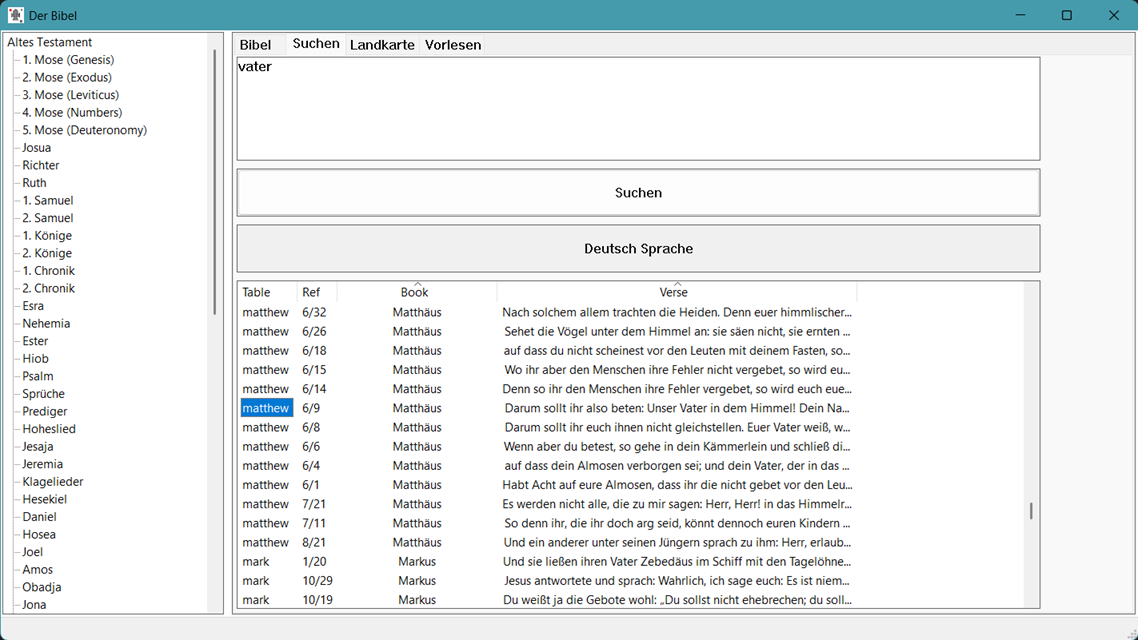1138x640 pixels.
Task: Choose Nehemia in the book list
Action: [46, 324]
